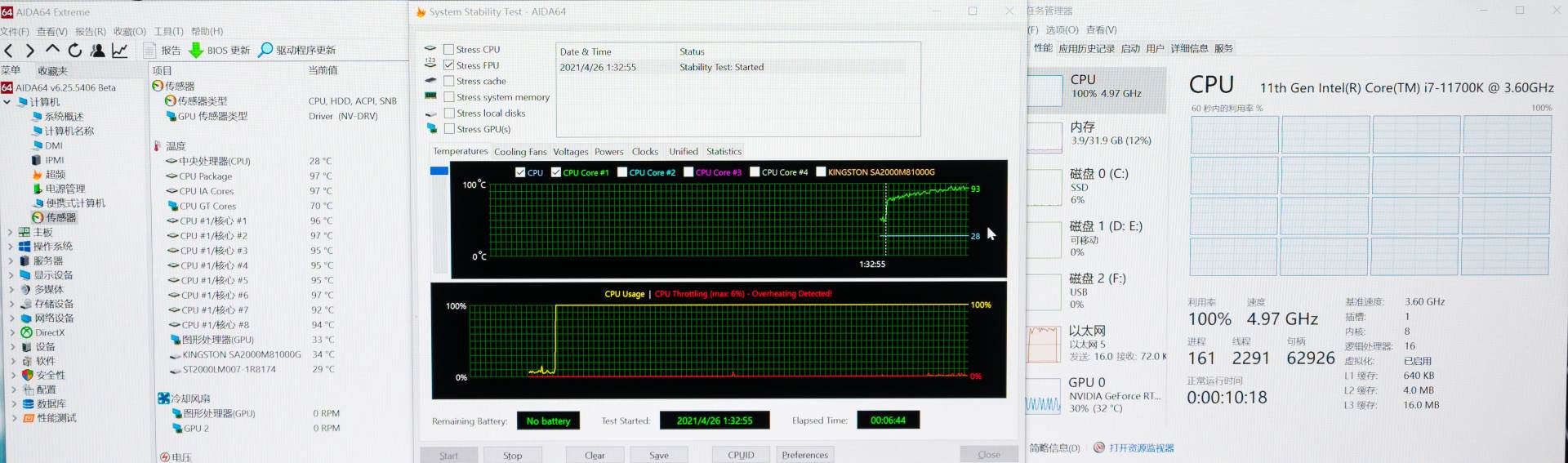This screenshot has height=463, width=1568.
Task: Expand the 网络设备 tree node
Action: (x=11, y=318)
